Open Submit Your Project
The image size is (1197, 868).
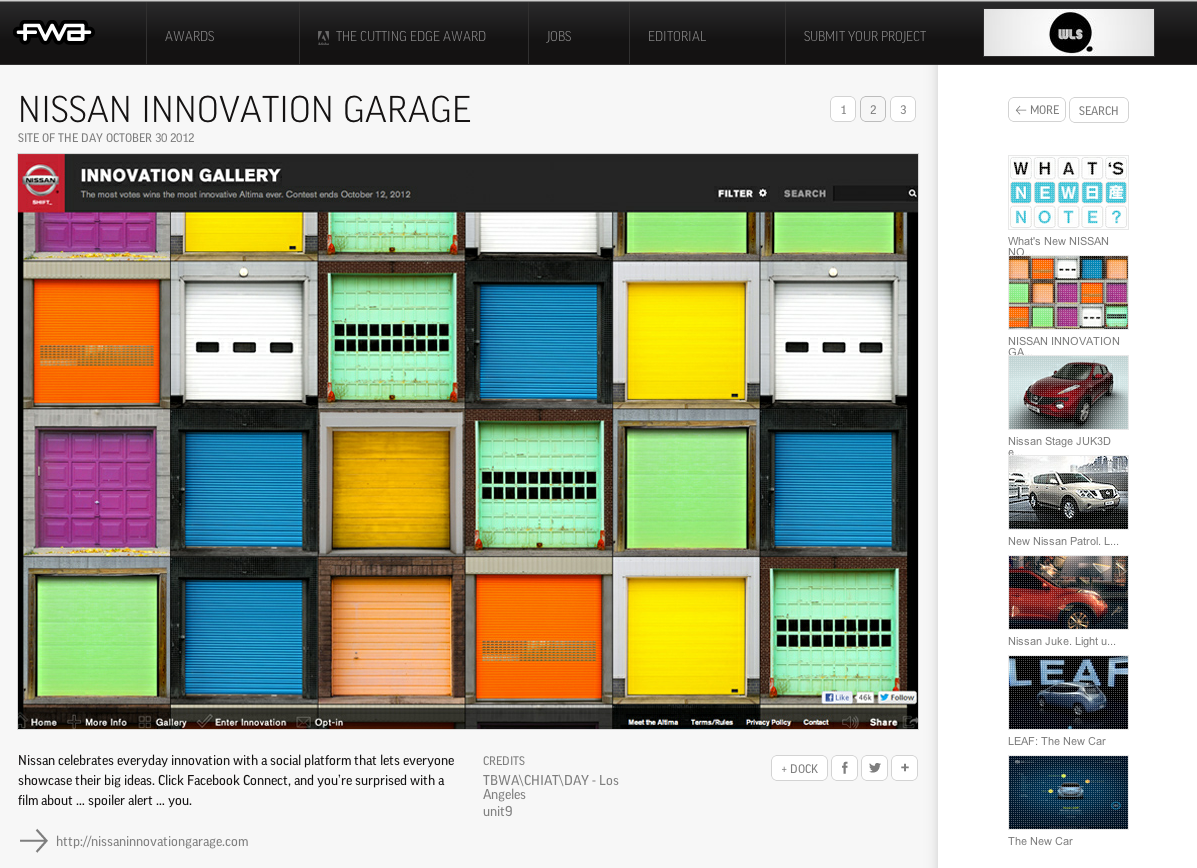(864, 36)
